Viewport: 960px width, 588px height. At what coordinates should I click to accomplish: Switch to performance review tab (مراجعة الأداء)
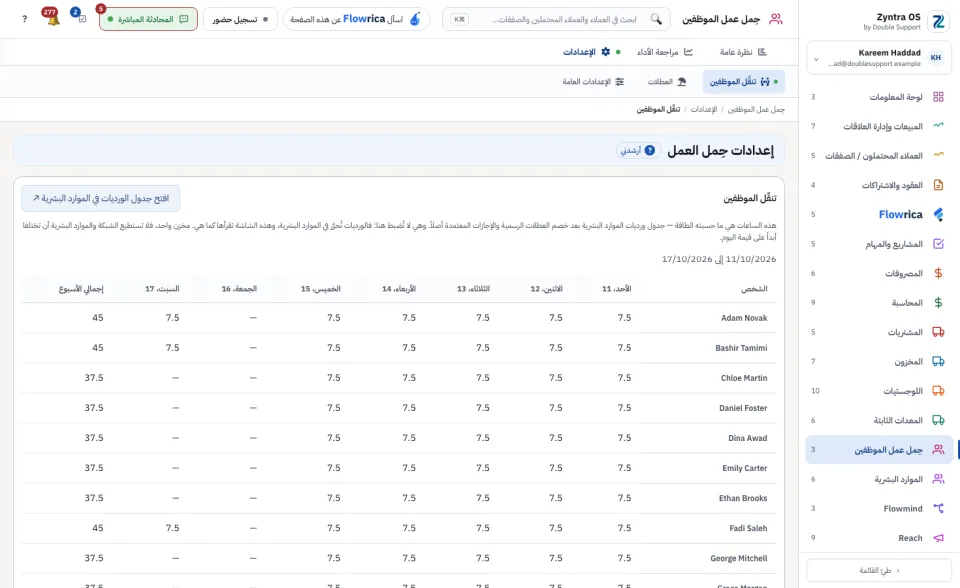coord(665,52)
